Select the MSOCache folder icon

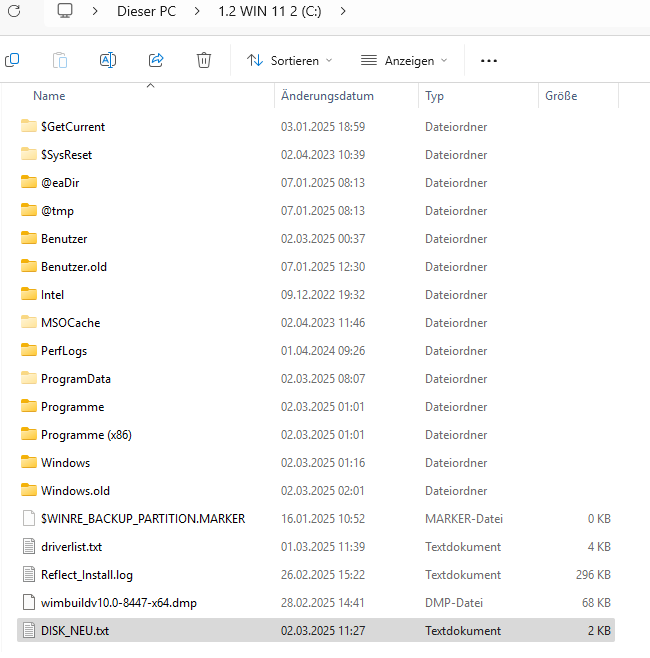pos(29,322)
